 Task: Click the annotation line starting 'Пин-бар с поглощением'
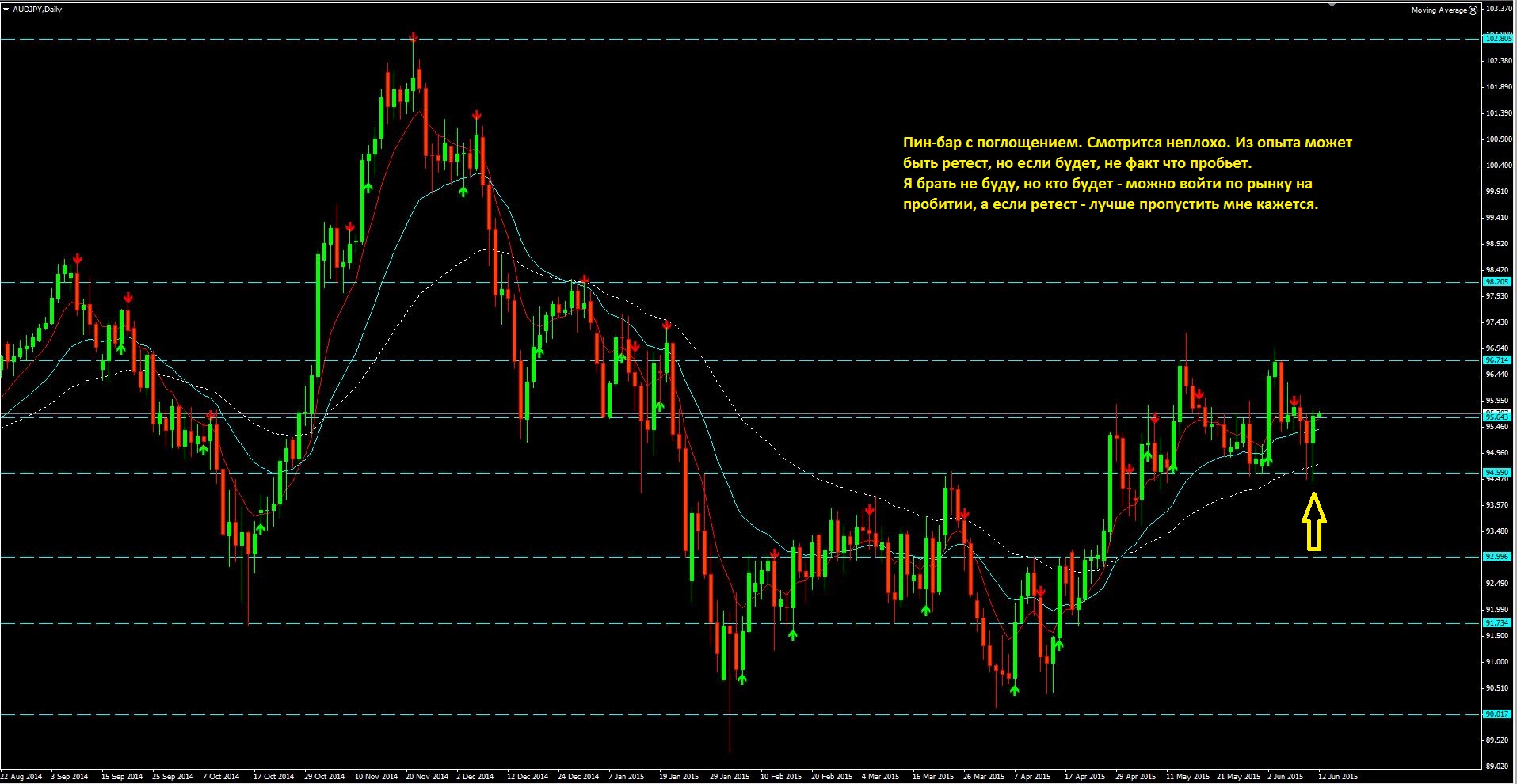point(1127,143)
